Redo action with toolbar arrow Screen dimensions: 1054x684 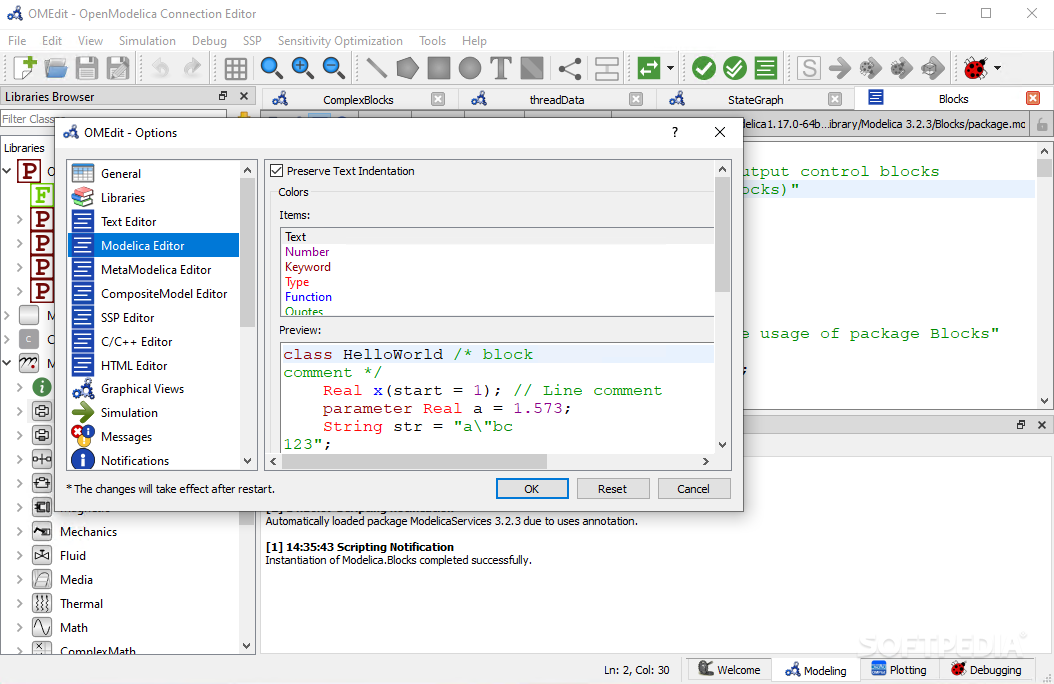click(192, 68)
